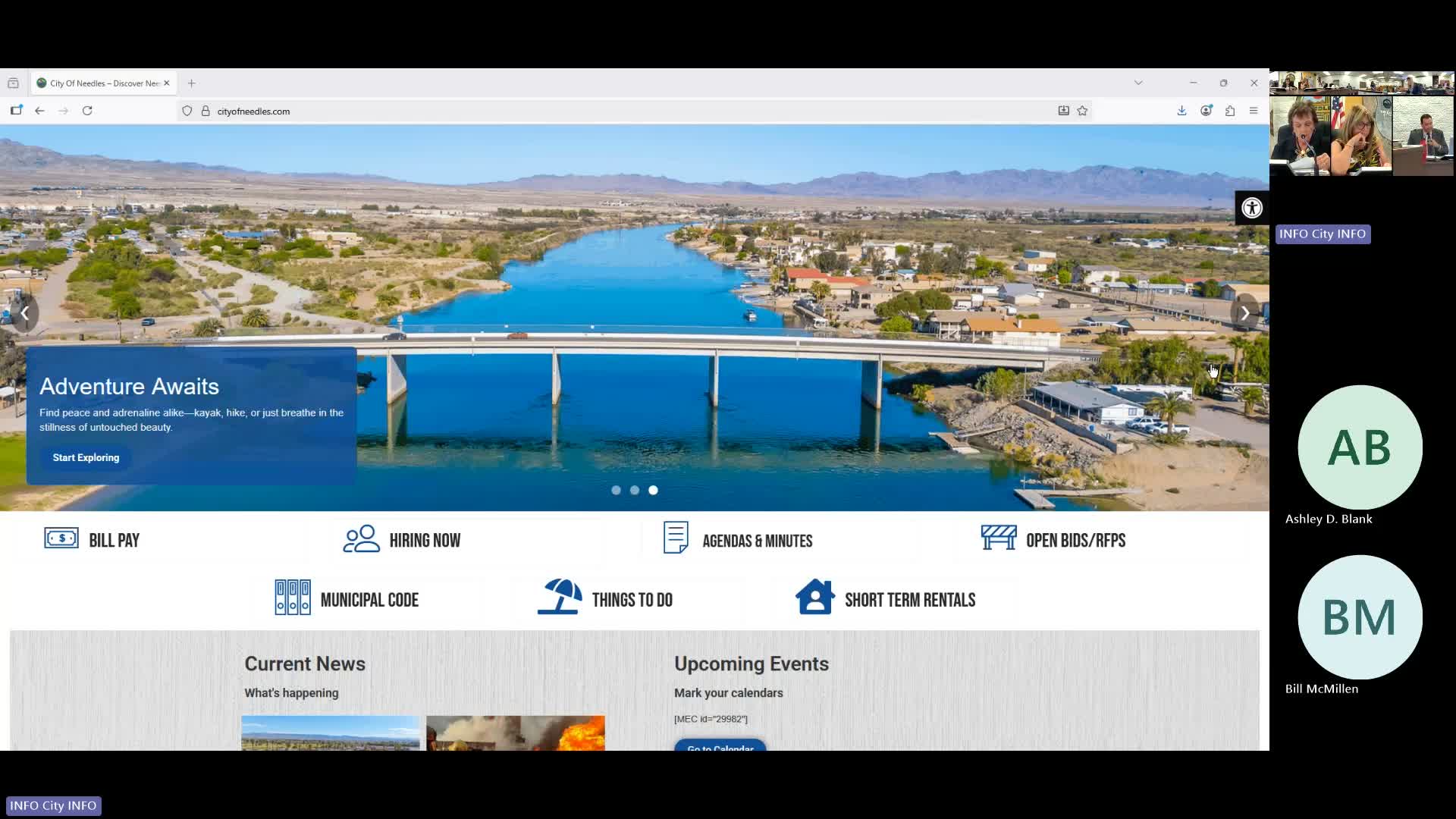Click the Municipal Code binders icon
This screenshot has width=1456, height=819.
click(293, 598)
